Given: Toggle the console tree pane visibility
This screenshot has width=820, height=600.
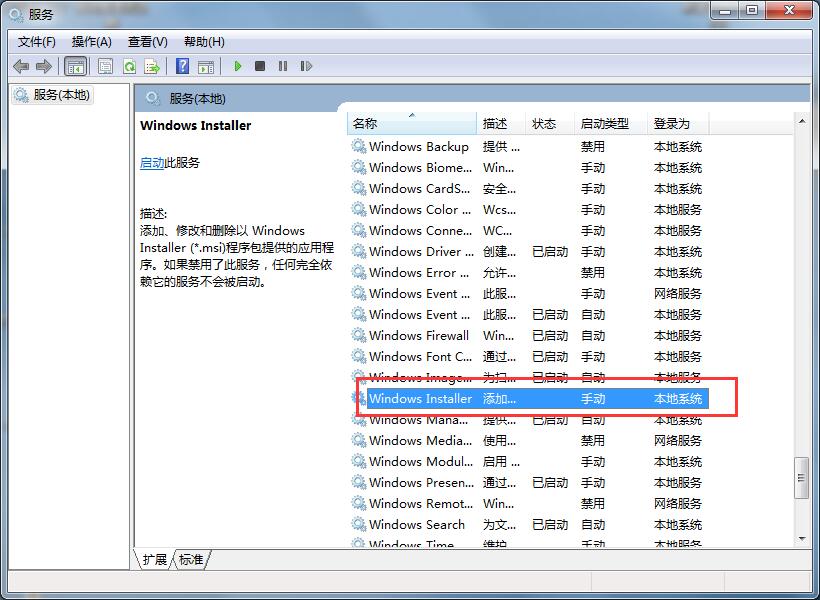Looking at the screenshot, I should click(x=76, y=66).
